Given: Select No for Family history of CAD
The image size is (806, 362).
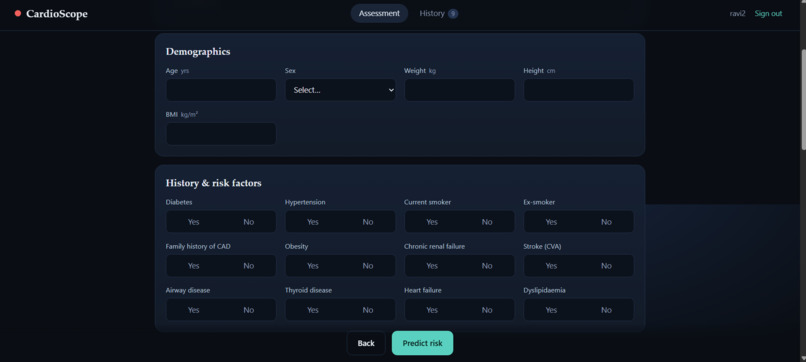Looking at the screenshot, I should tap(249, 266).
